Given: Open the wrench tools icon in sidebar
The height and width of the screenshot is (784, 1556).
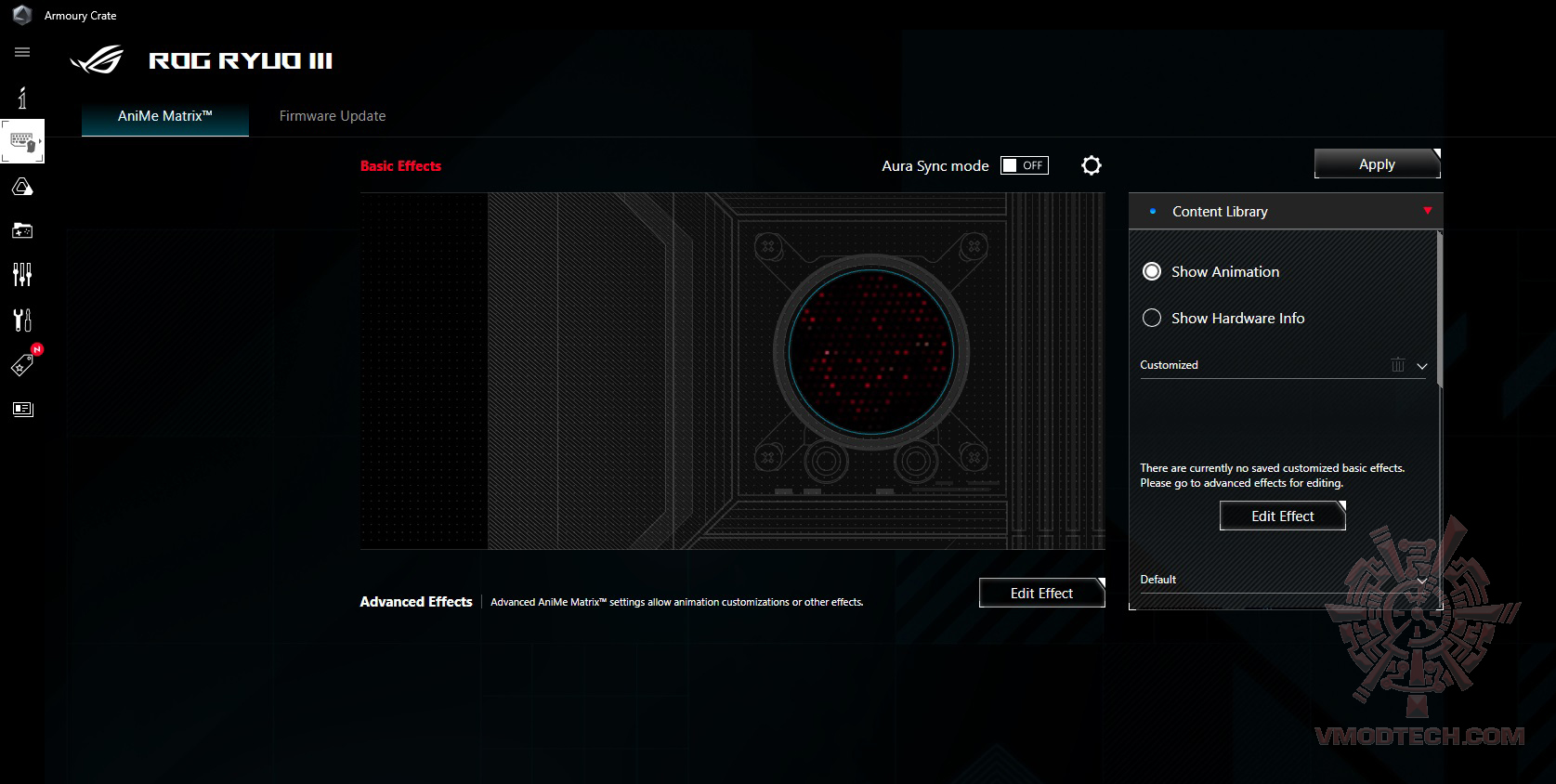Looking at the screenshot, I should 22,320.
